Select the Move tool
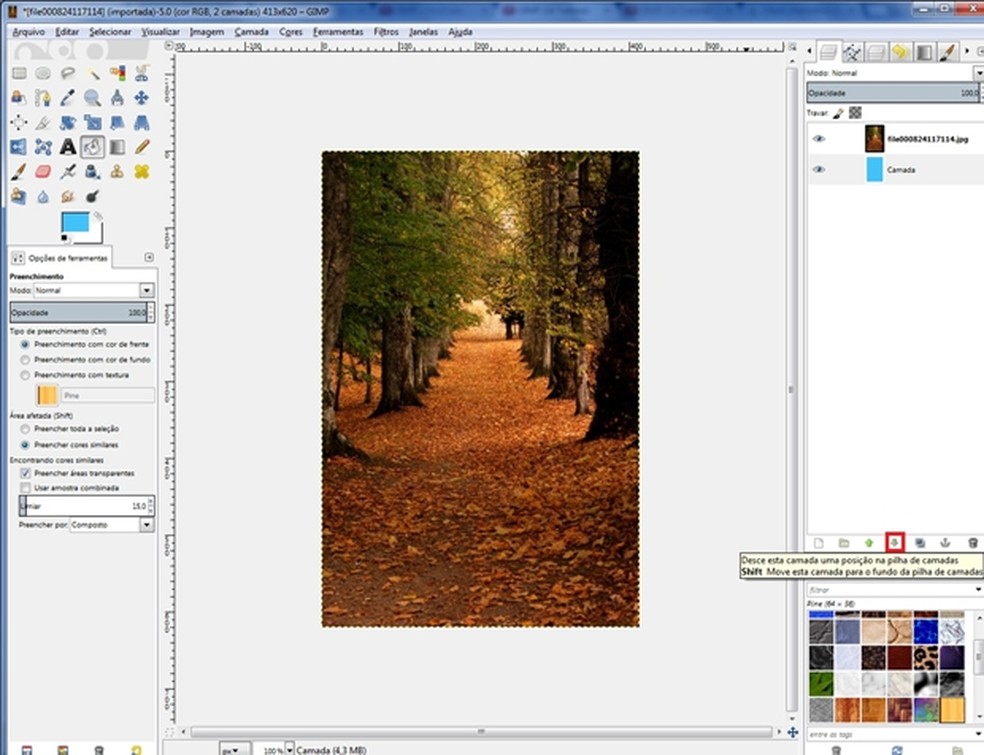This screenshot has width=984, height=755. pos(142,98)
